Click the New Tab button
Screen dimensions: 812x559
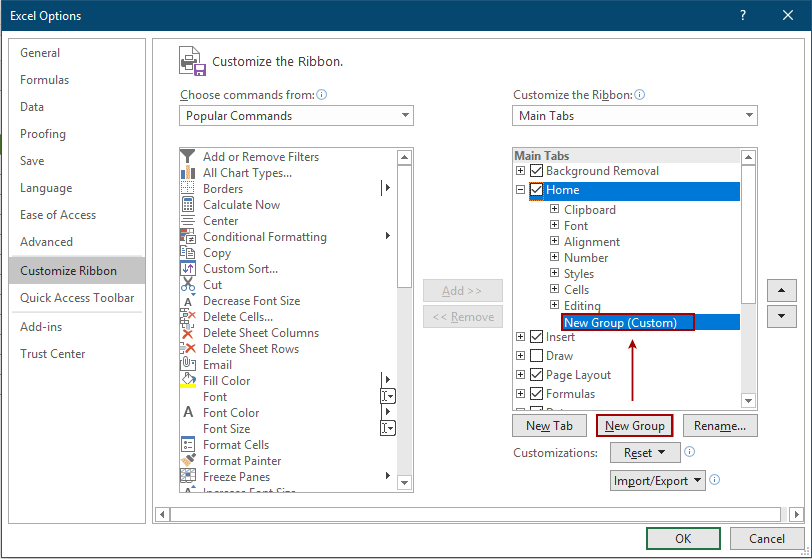549,426
